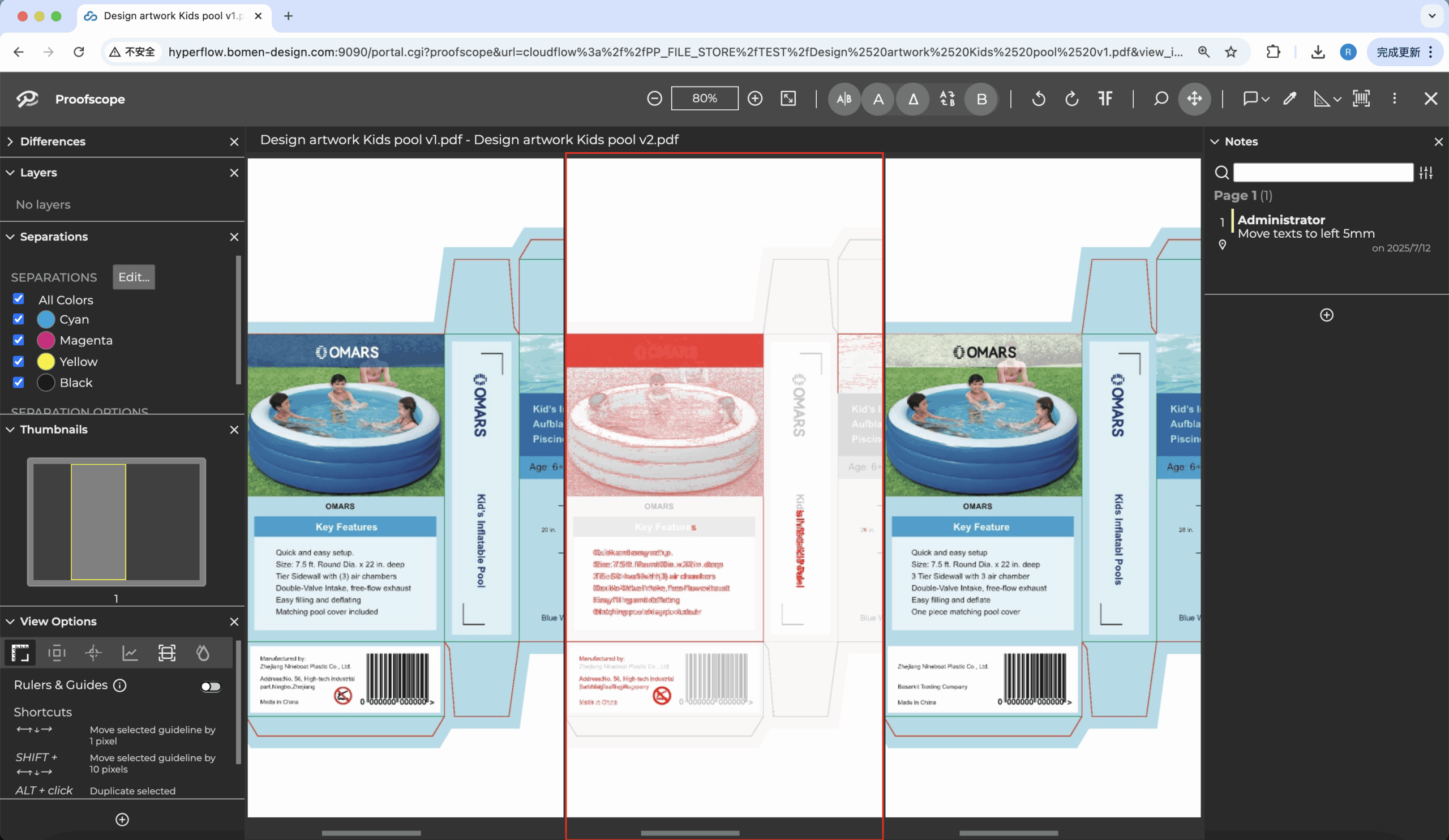The image size is (1449, 840).
Task: Click the Magenta color swatch
Action: [46, 340]
